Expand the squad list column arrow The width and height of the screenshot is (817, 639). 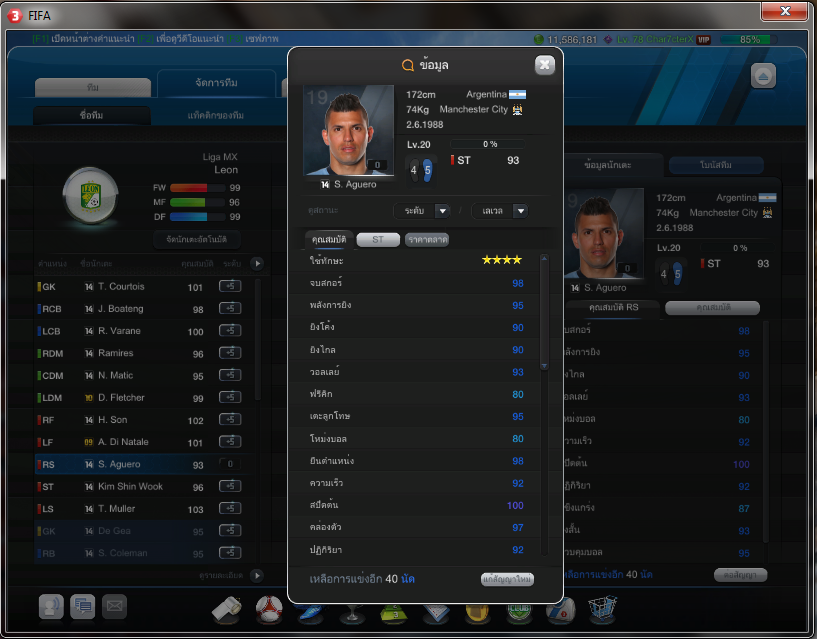[257, 263]
